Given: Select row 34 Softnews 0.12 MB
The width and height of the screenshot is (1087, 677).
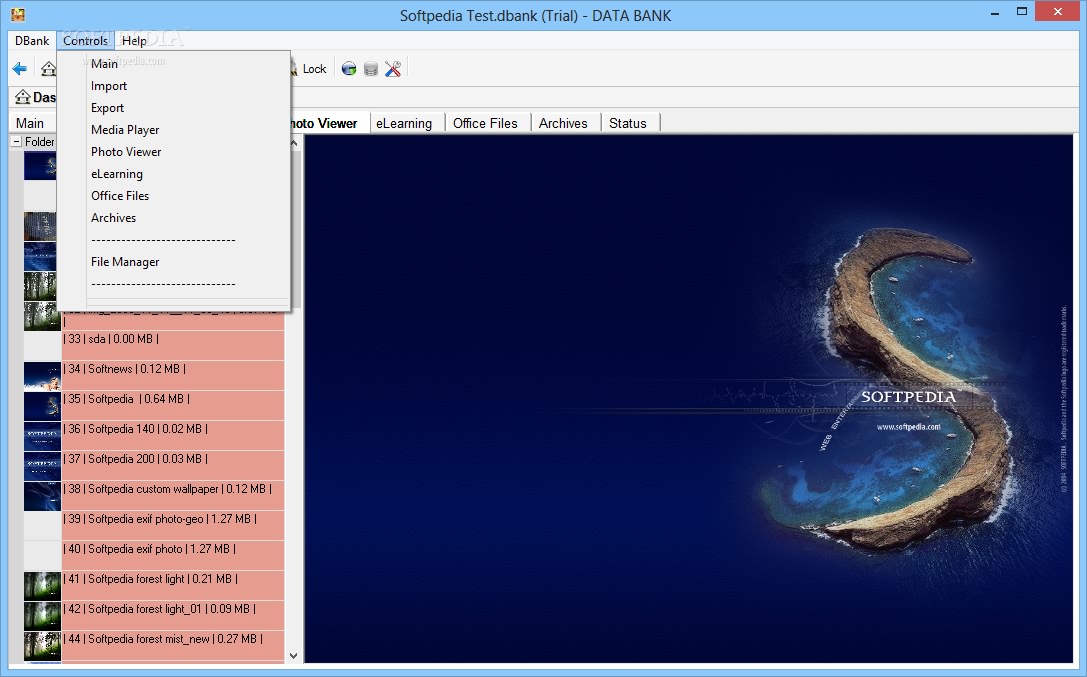Looking at the screenshot, I should [173, 376].
